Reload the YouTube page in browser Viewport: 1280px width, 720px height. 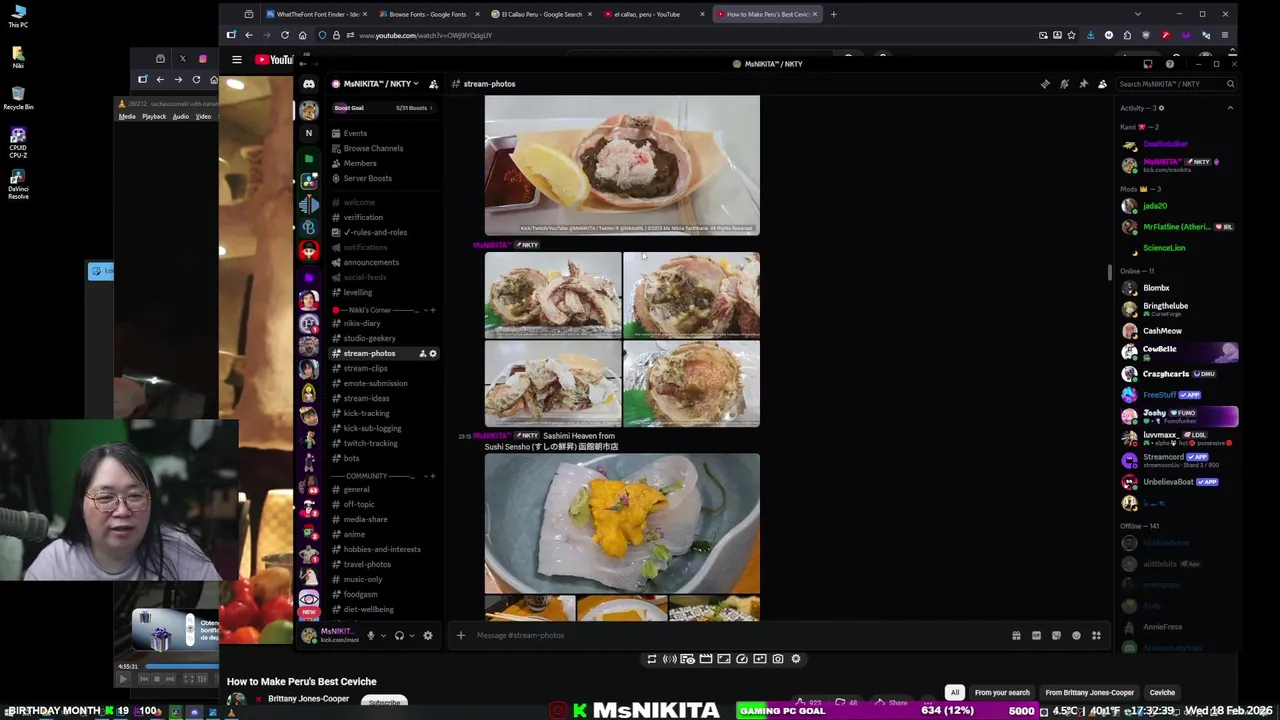[285, 35]
